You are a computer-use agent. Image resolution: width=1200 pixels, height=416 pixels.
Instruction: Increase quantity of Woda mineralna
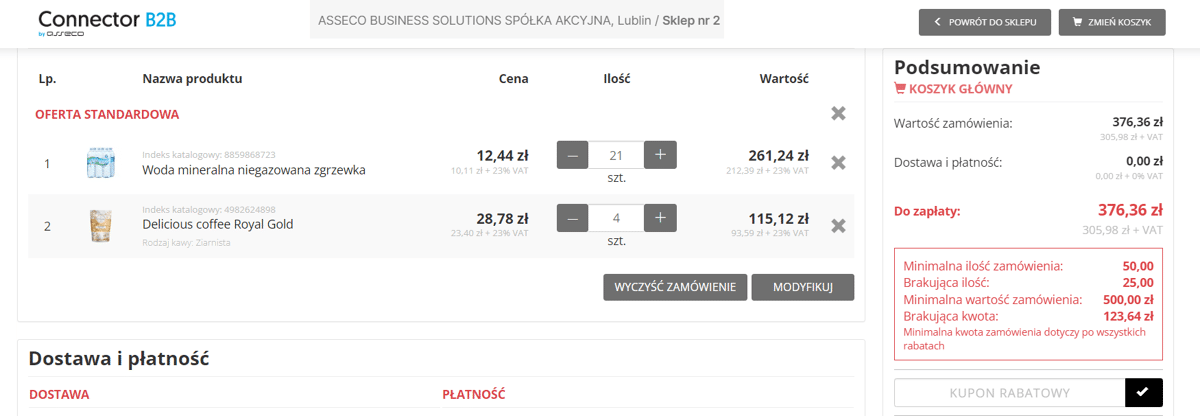[x=661, y=155]
